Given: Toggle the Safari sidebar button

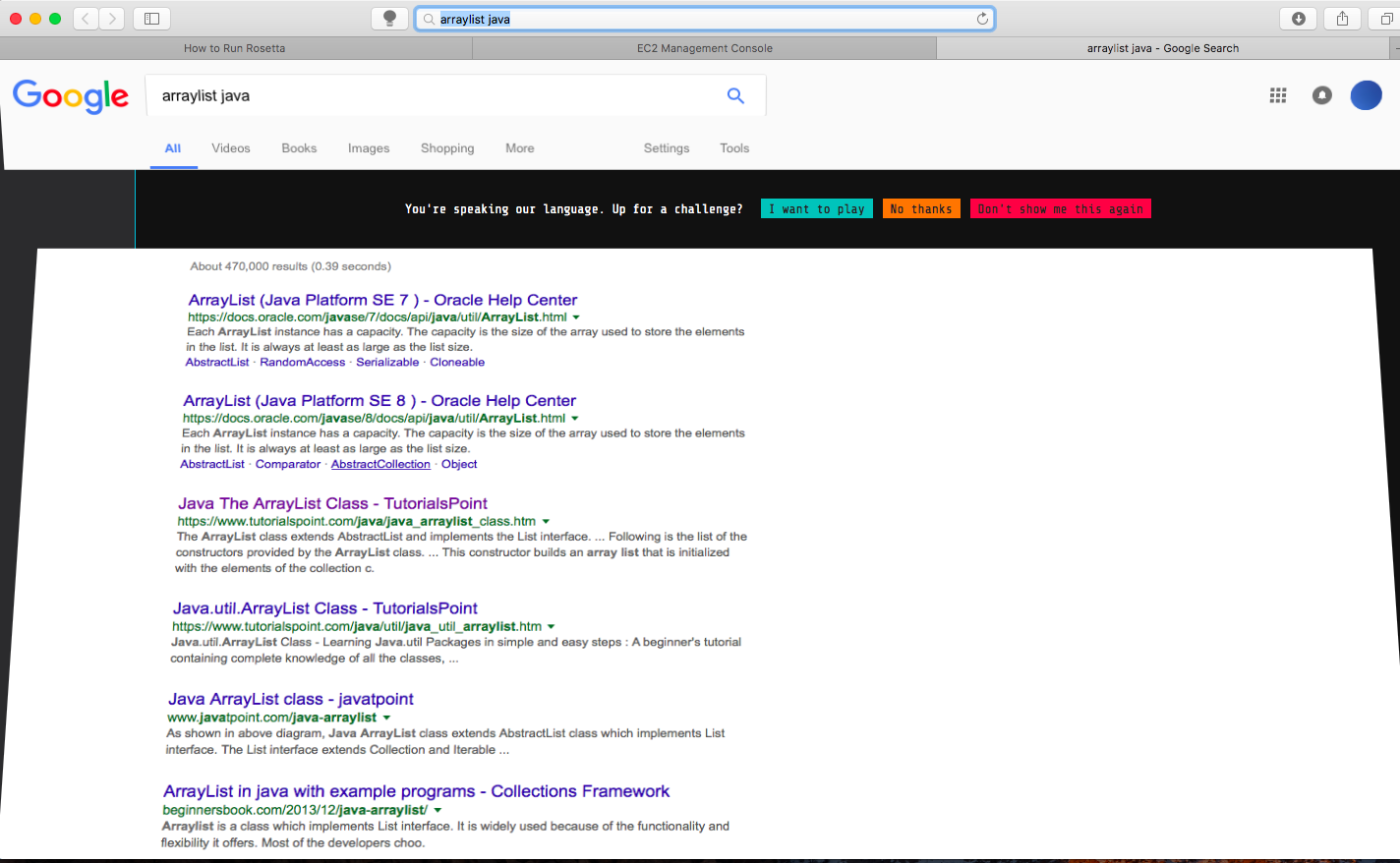Looking at the screenshot, I should pos(151,19).
